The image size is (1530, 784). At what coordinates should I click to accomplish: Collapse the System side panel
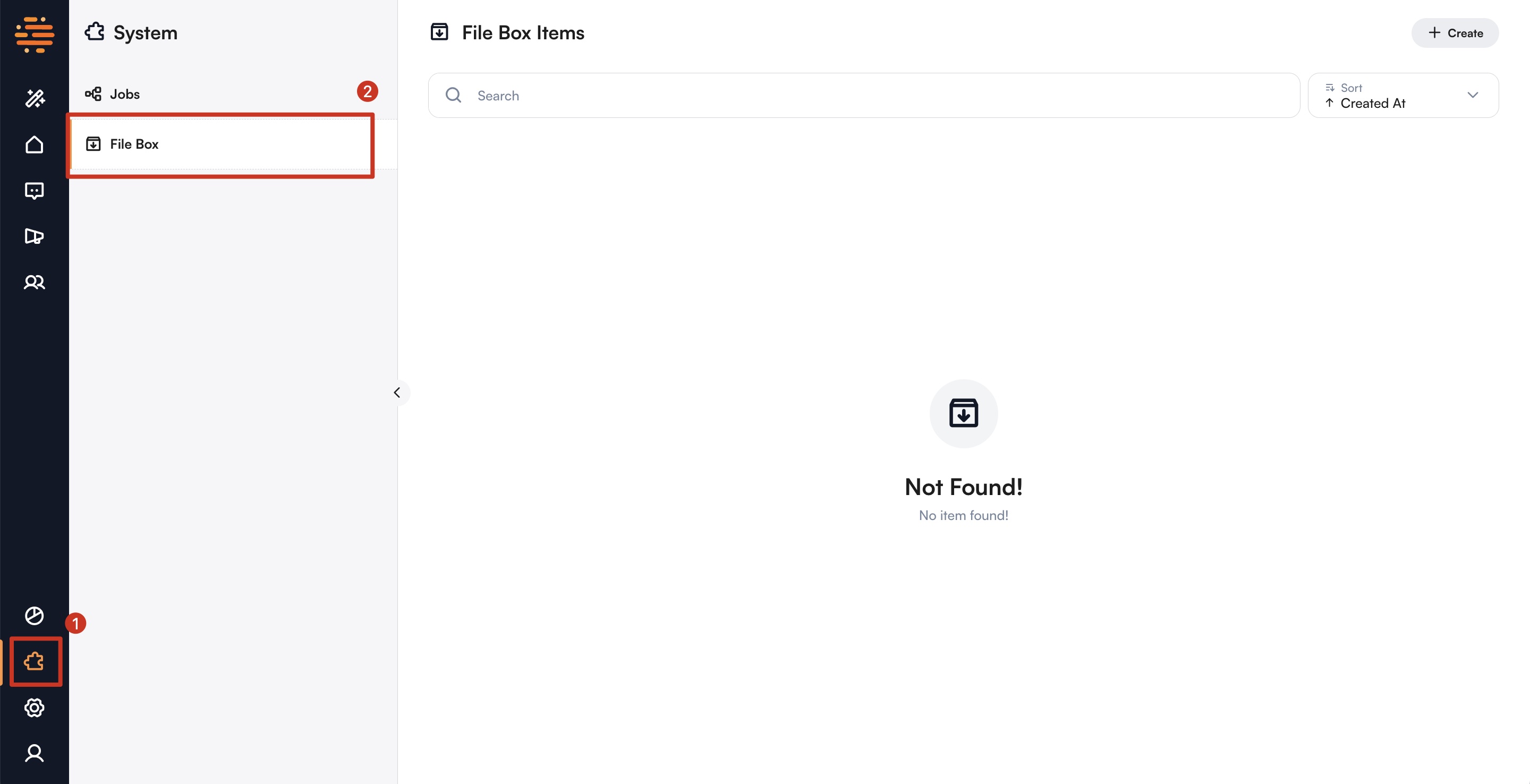coord(397,393)
